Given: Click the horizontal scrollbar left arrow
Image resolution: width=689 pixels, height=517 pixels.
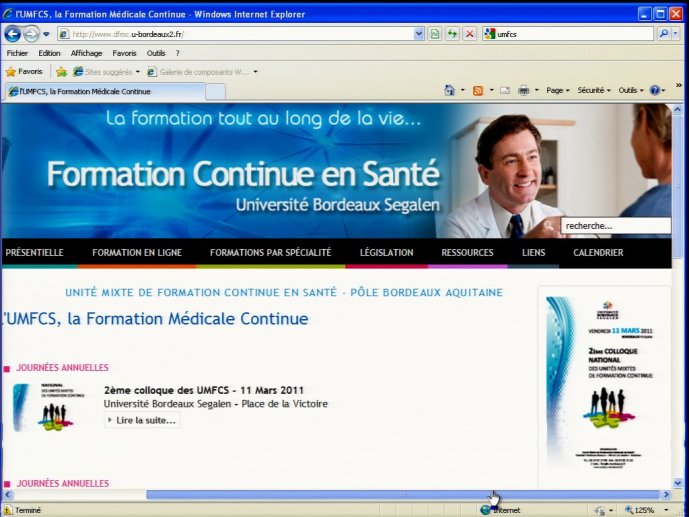Looking at the screenshot, I should click(7, 495).
